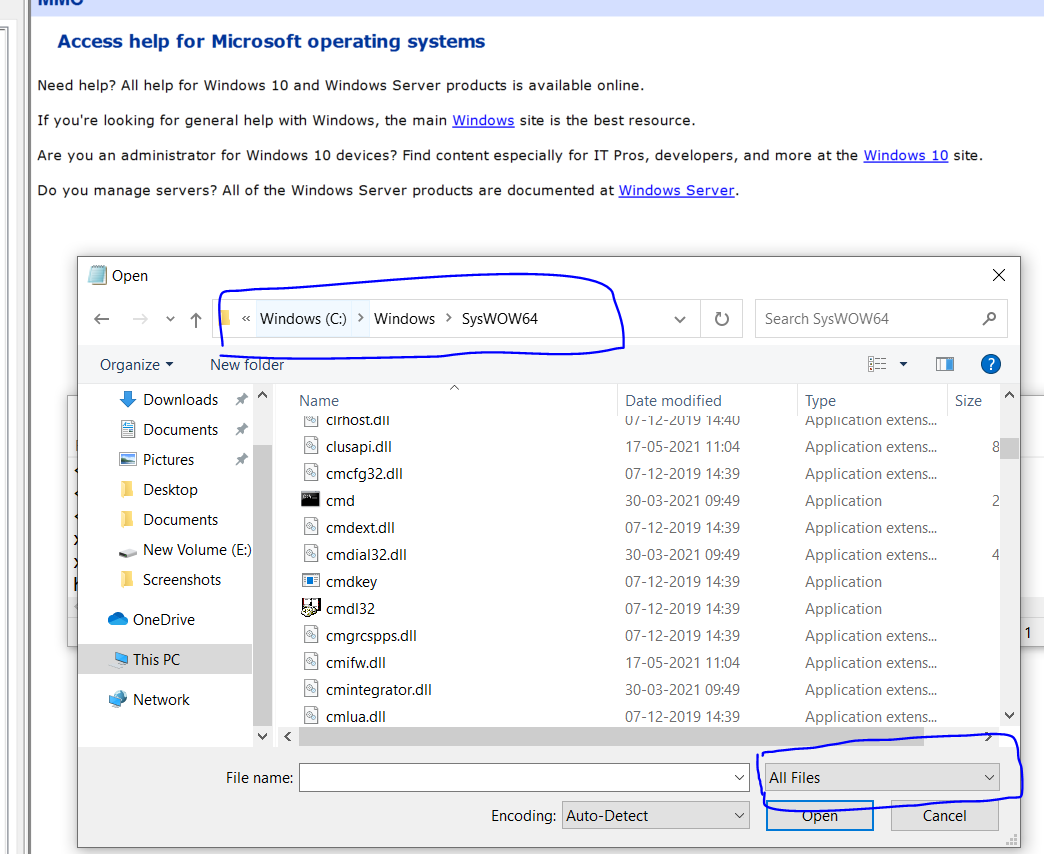
Task: Click the Back arrow in Open dialog
Action: pos(102,319)
